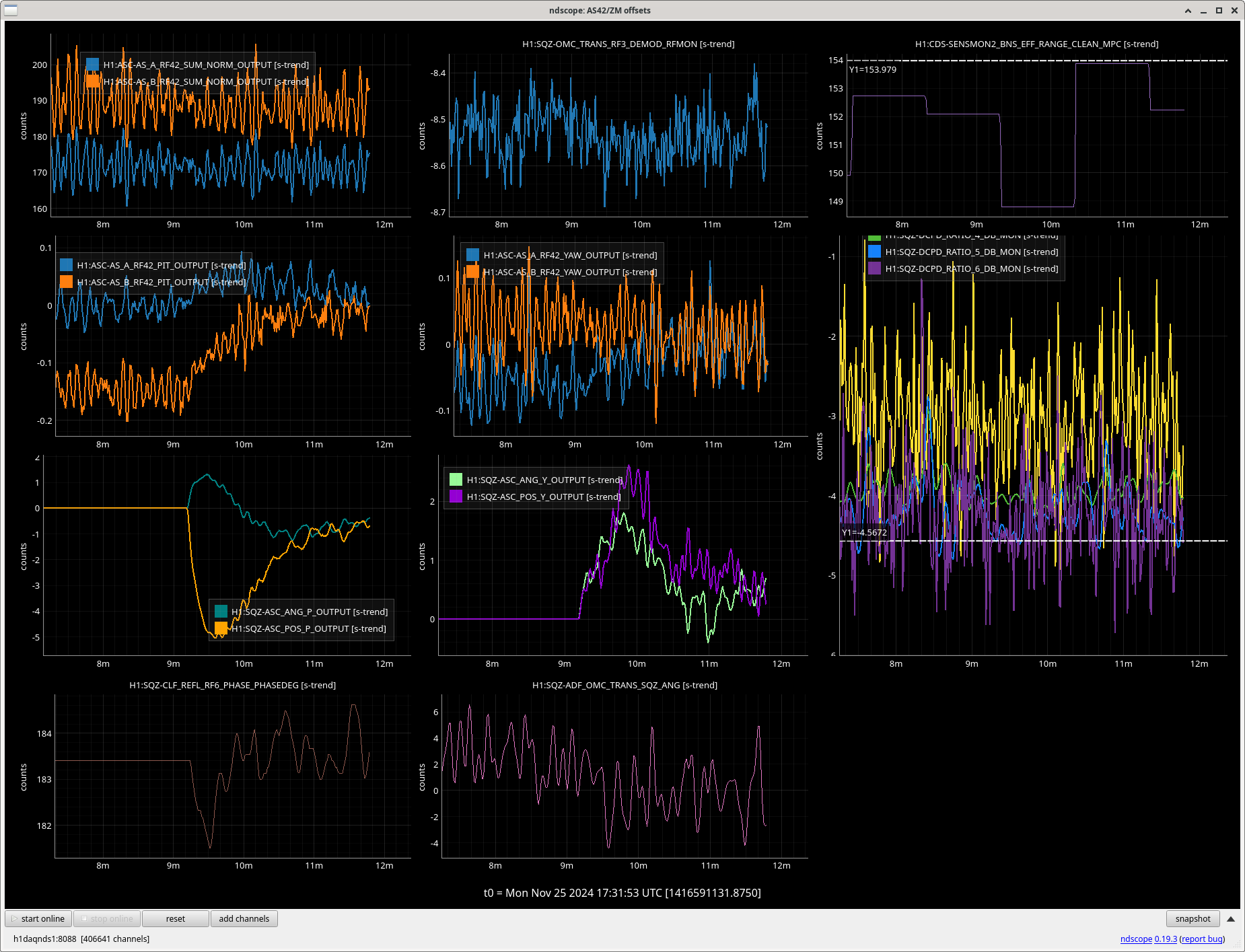Click the SQZ-ADF_OMC_TRANS_SQZ_ANG plot title
1245x952 pixels.
[x=625, y=685]
